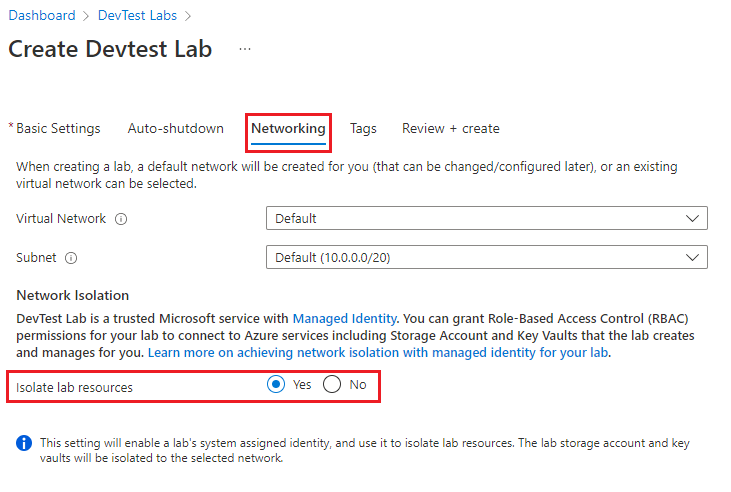731x492 pixels.
Task: Click the chevron after DevTest Labs breadcrumb
Action: (187, 16)
